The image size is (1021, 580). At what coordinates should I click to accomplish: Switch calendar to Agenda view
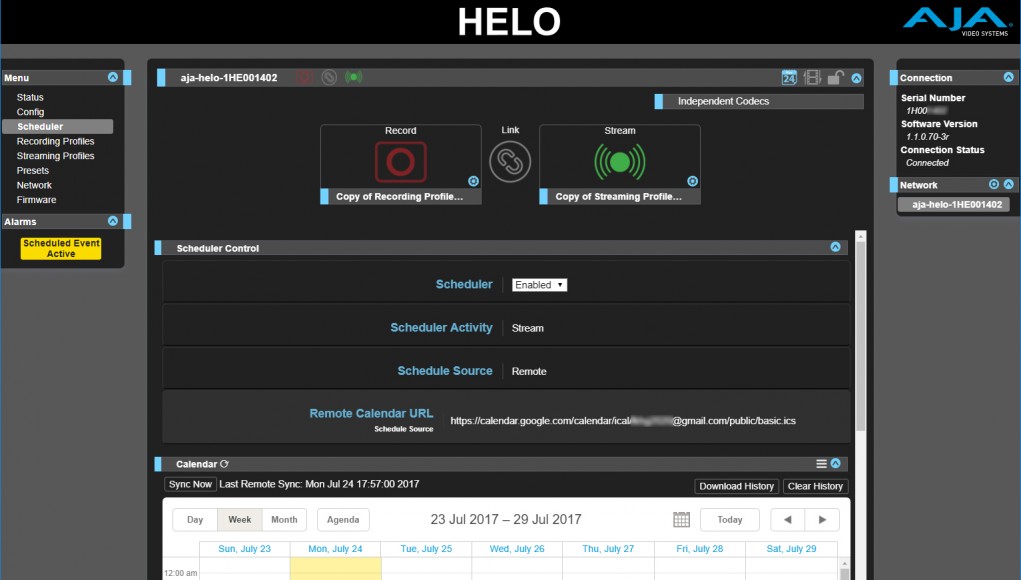(x=343, y=519)
